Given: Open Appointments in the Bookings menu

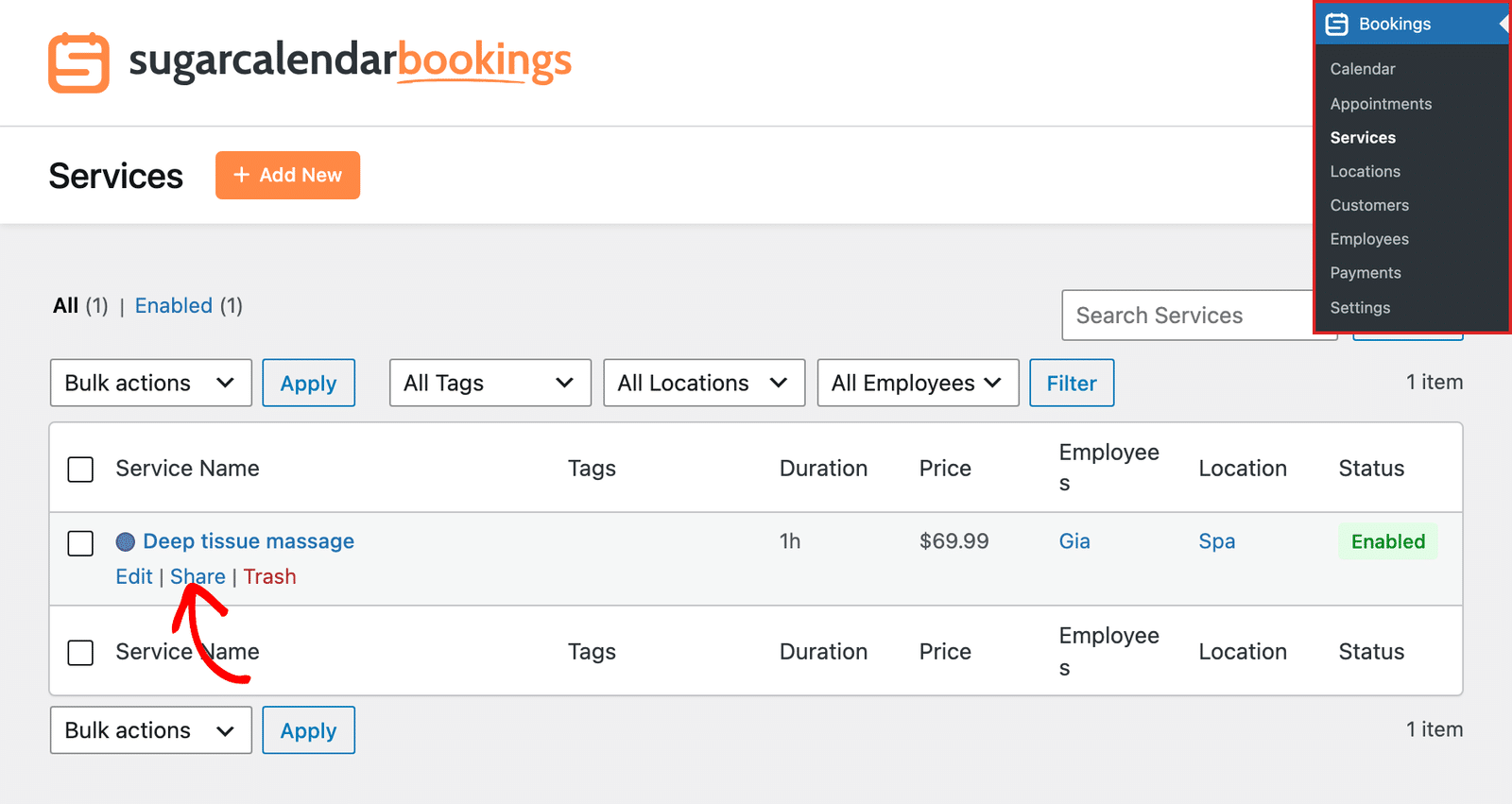Looking at the screenshot, I should (x=1381, y=104).
